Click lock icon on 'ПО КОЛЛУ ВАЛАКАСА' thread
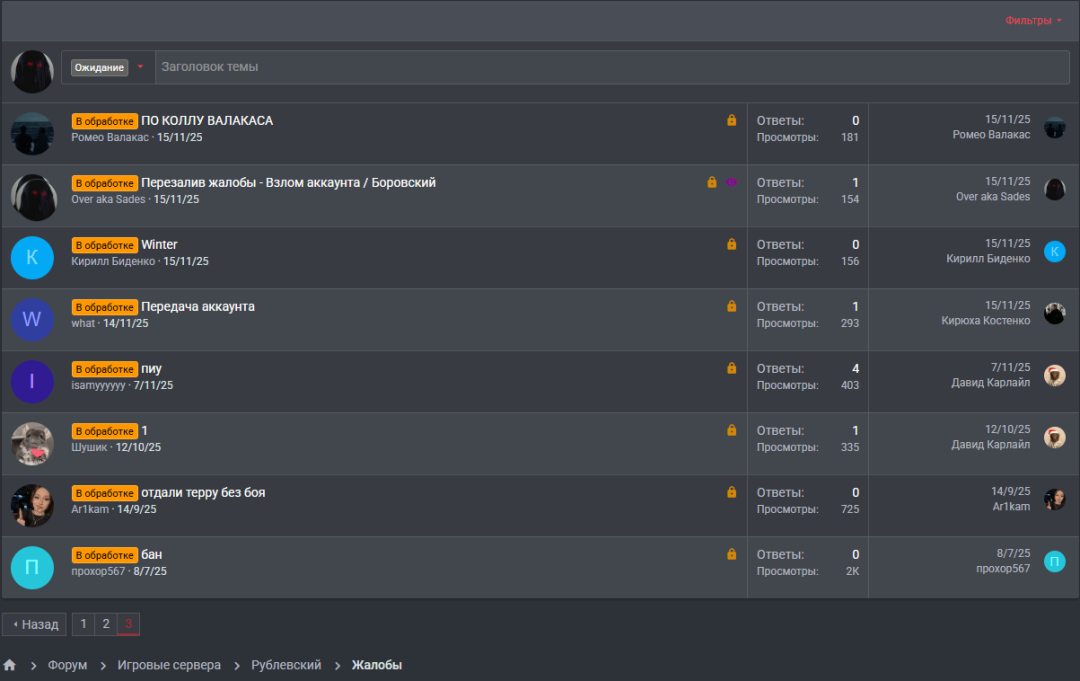 pos(731,120)
